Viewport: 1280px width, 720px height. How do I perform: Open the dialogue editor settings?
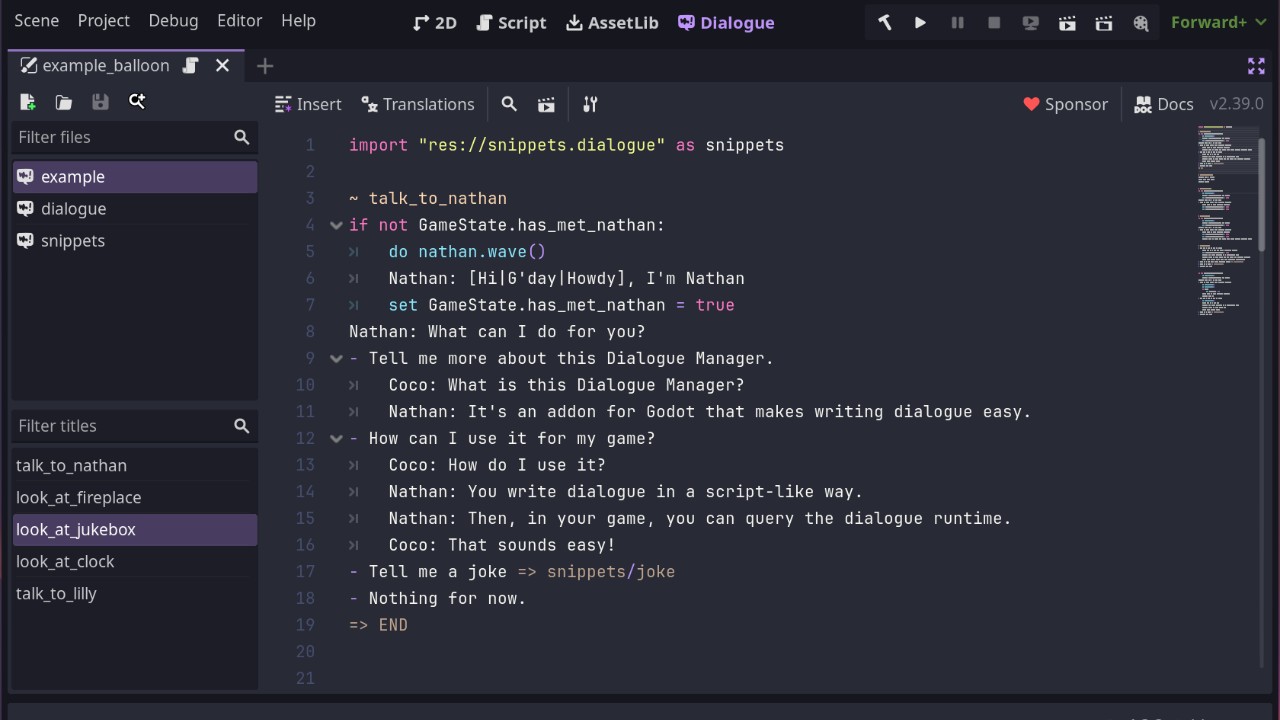tap(589, 104)
